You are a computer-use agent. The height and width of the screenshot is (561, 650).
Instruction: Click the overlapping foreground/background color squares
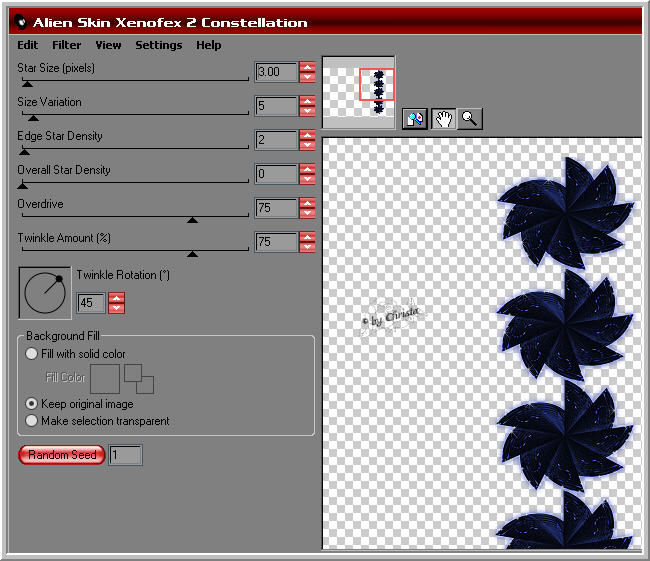tap(139, 379)
